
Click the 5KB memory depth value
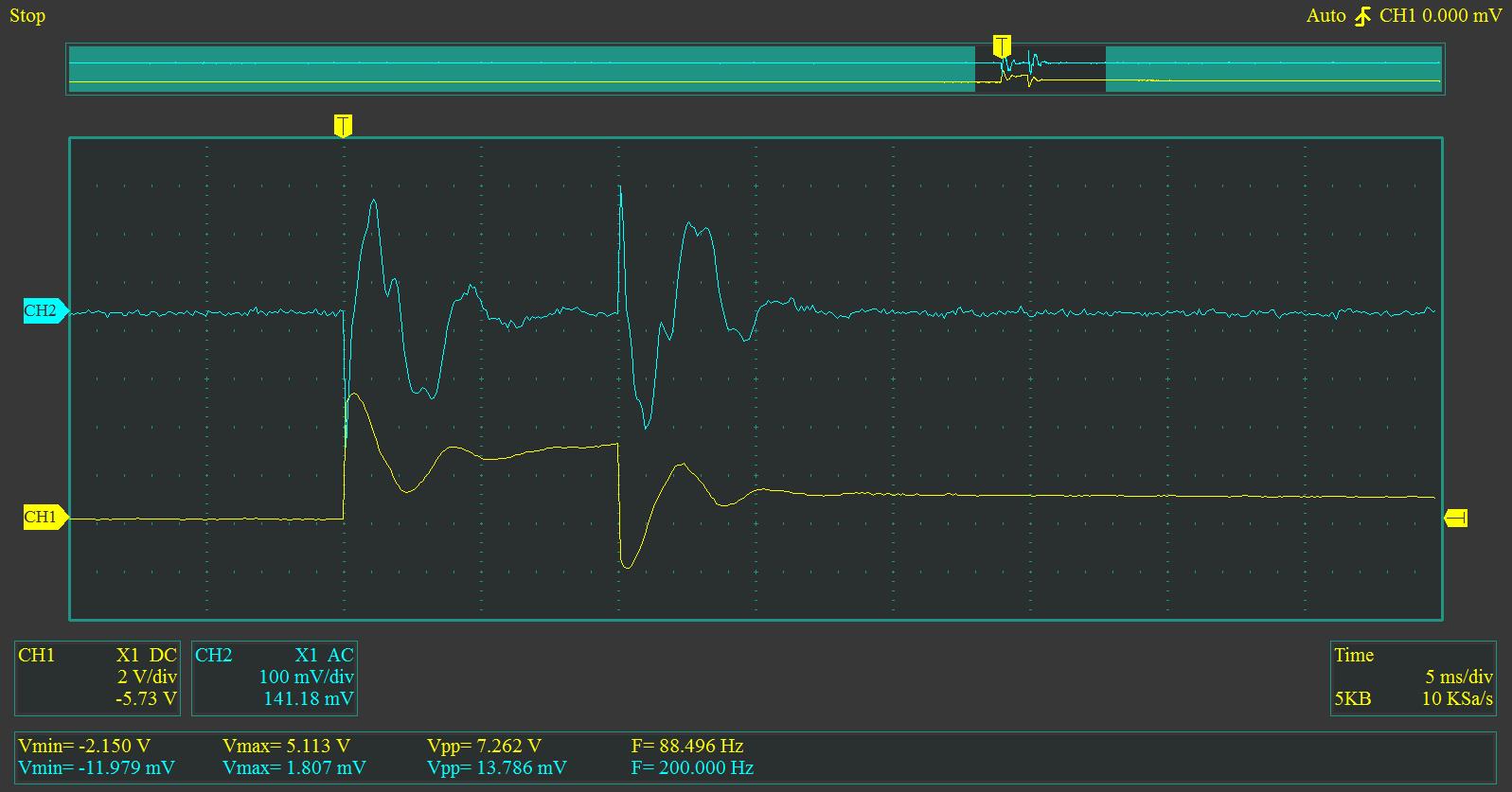click(x=1352, y=699)
